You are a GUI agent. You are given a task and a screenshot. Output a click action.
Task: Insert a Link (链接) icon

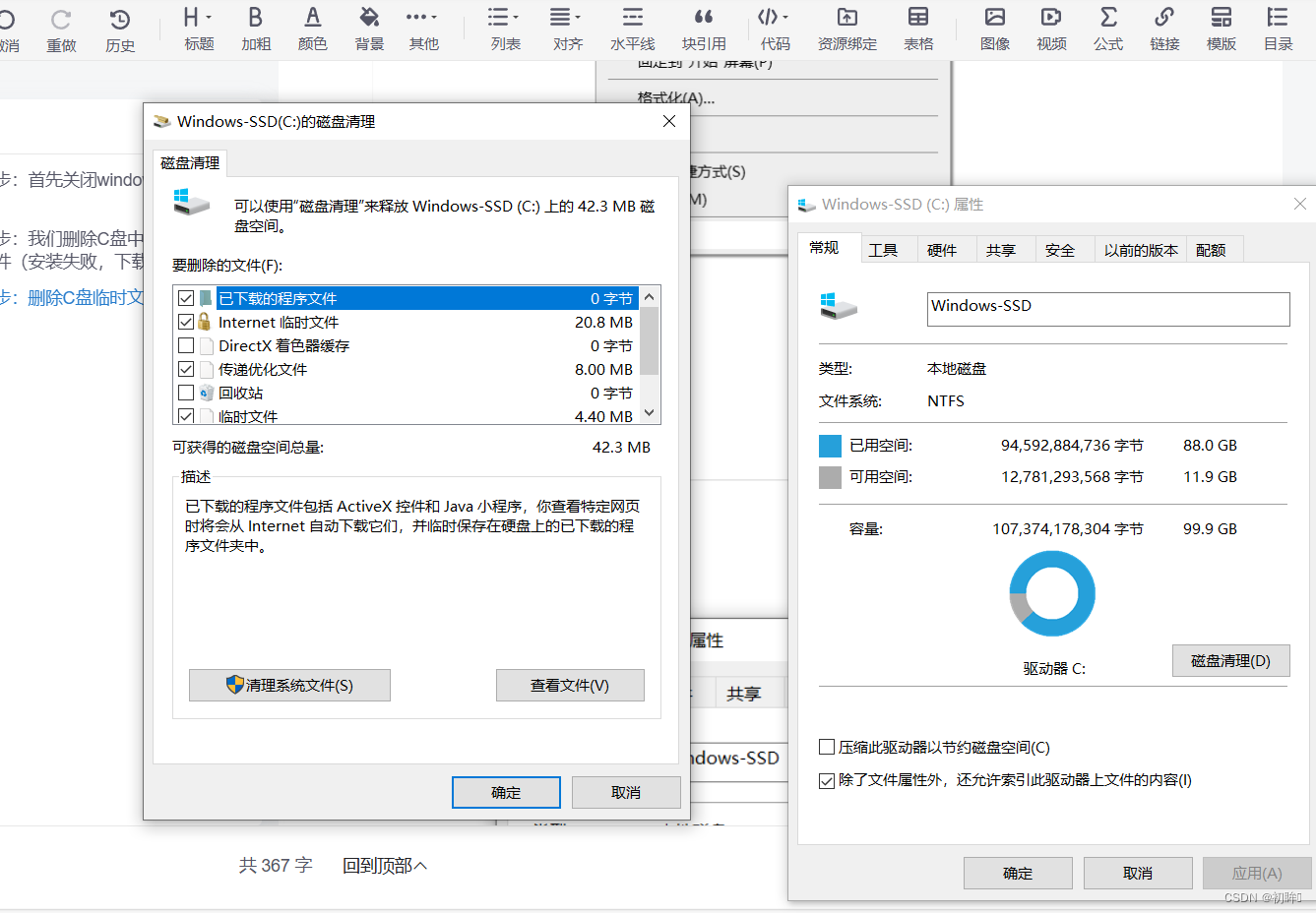[x=1164, y=17]
